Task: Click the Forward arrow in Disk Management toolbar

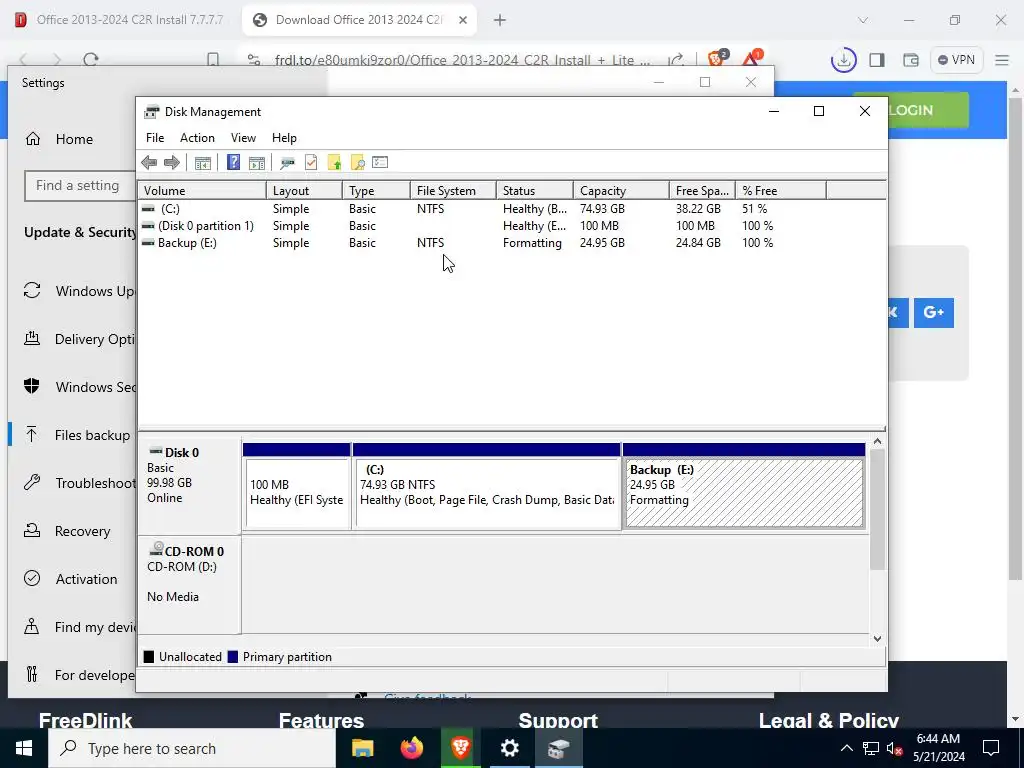Action: pyautogui.click(x=172, y=163)
